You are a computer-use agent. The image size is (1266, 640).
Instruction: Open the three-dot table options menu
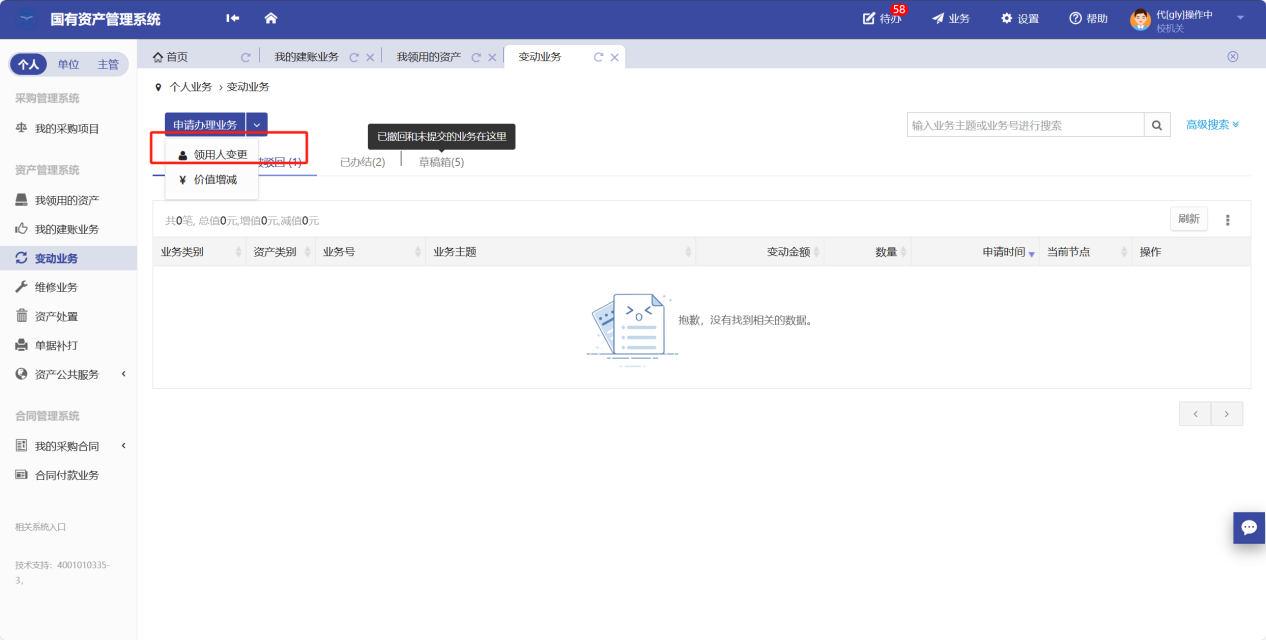[x=1228, y=220]
